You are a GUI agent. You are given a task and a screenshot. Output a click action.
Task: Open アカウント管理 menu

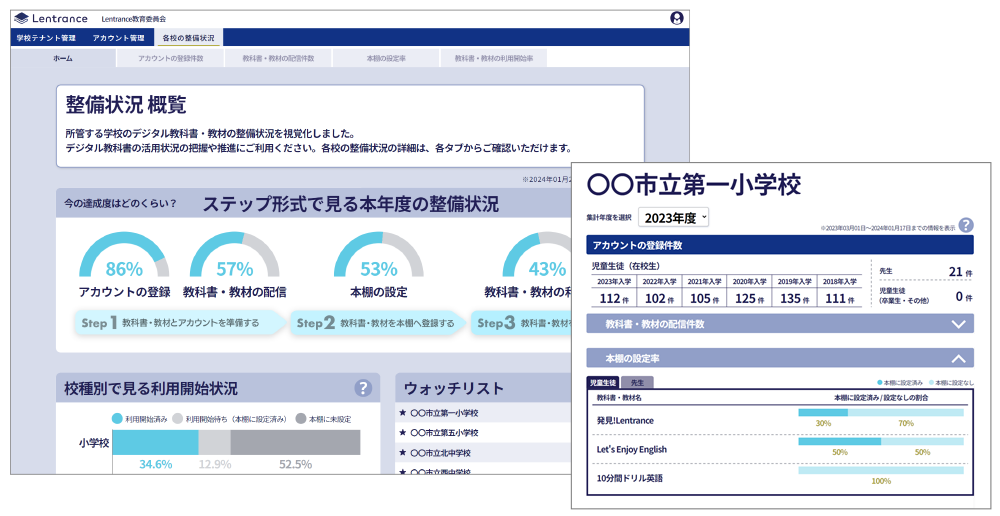(118, 38)
